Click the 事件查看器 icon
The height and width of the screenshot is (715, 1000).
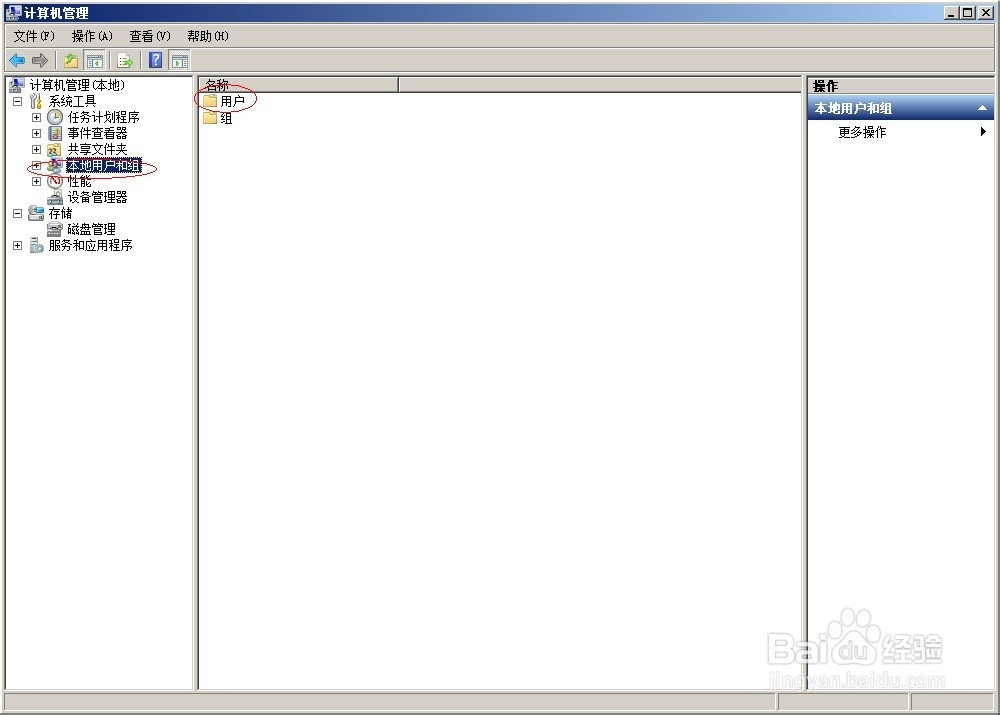(x=55, y=133)
